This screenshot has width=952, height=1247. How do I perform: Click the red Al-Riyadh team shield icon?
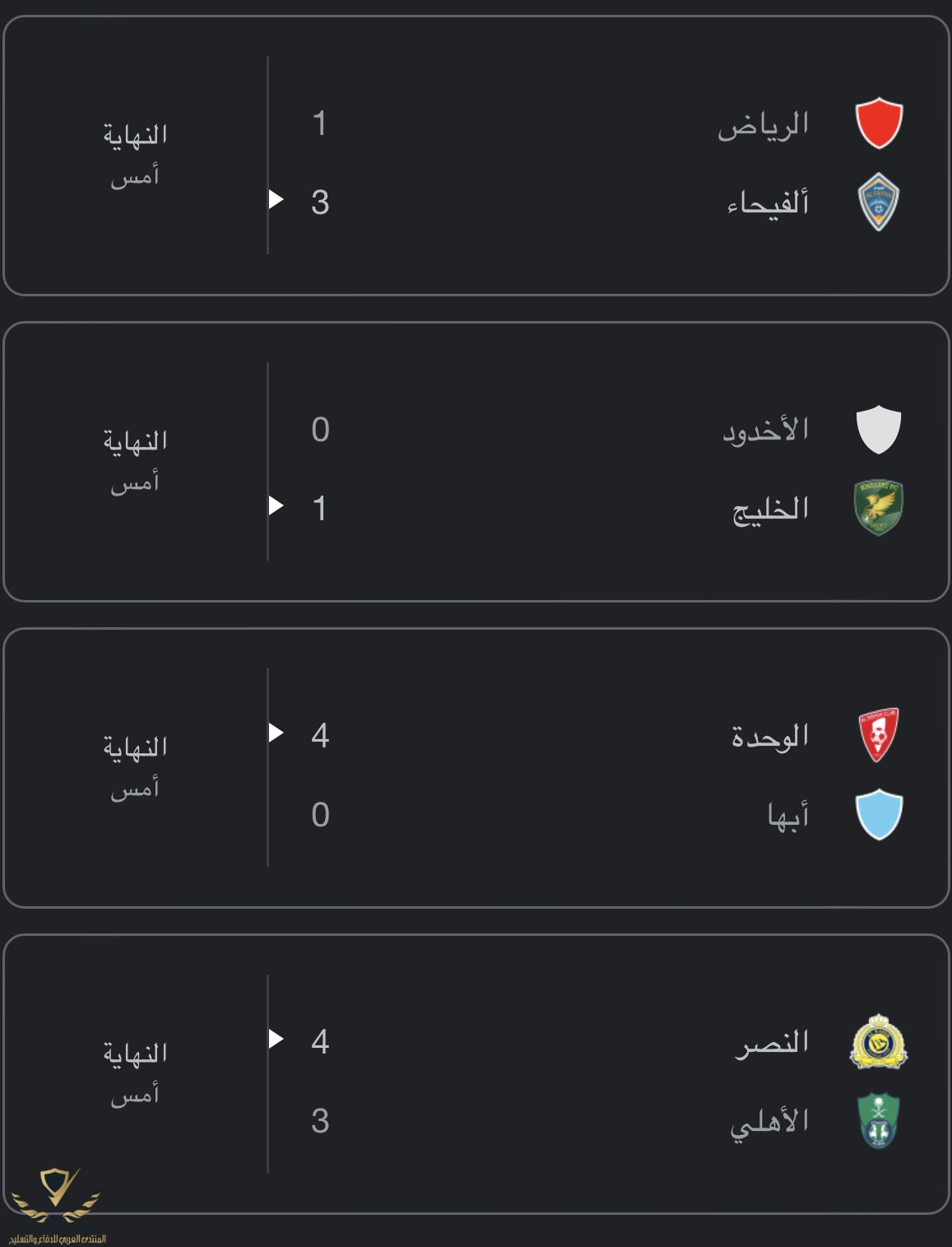tap(879, 123)
